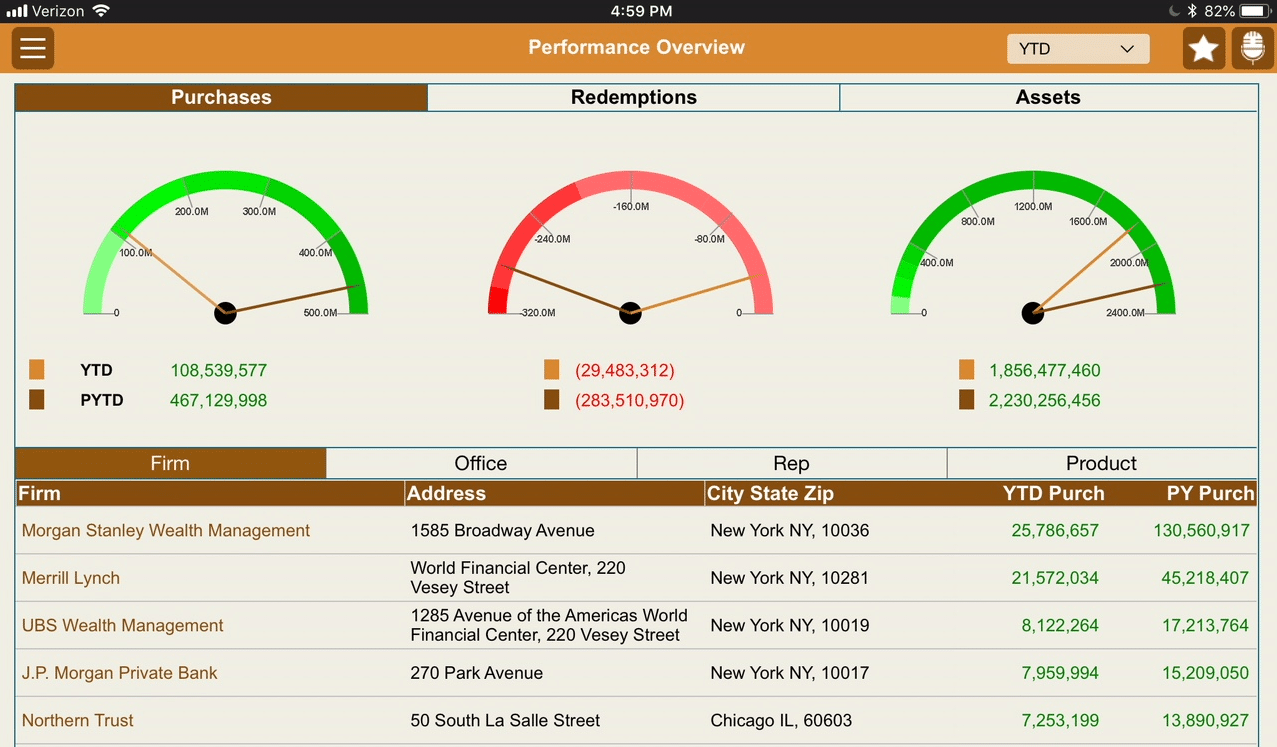The height and width of the screenshot is (747, 1277).
Task: Click the PYTD legend label
Action: [x=102, y=400]
